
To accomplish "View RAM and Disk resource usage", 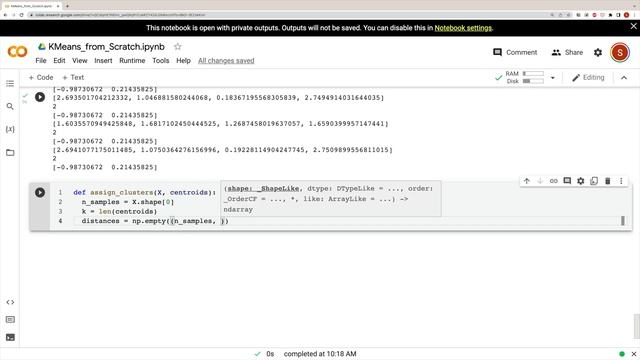I will pyautogui.click(x=525, y=77).
